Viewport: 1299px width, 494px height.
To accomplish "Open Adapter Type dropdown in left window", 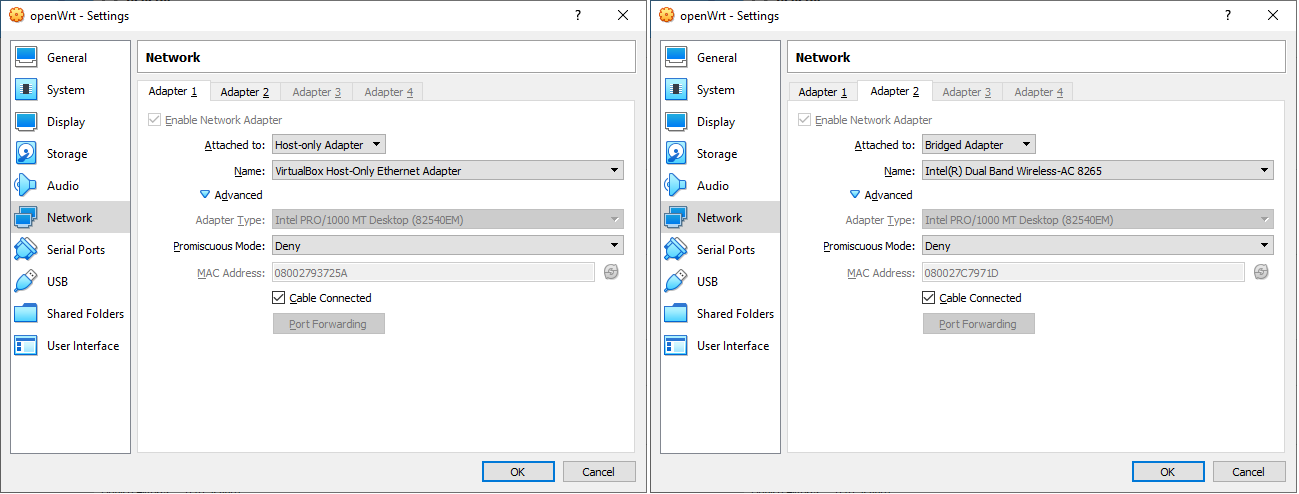I will point(448,220).
